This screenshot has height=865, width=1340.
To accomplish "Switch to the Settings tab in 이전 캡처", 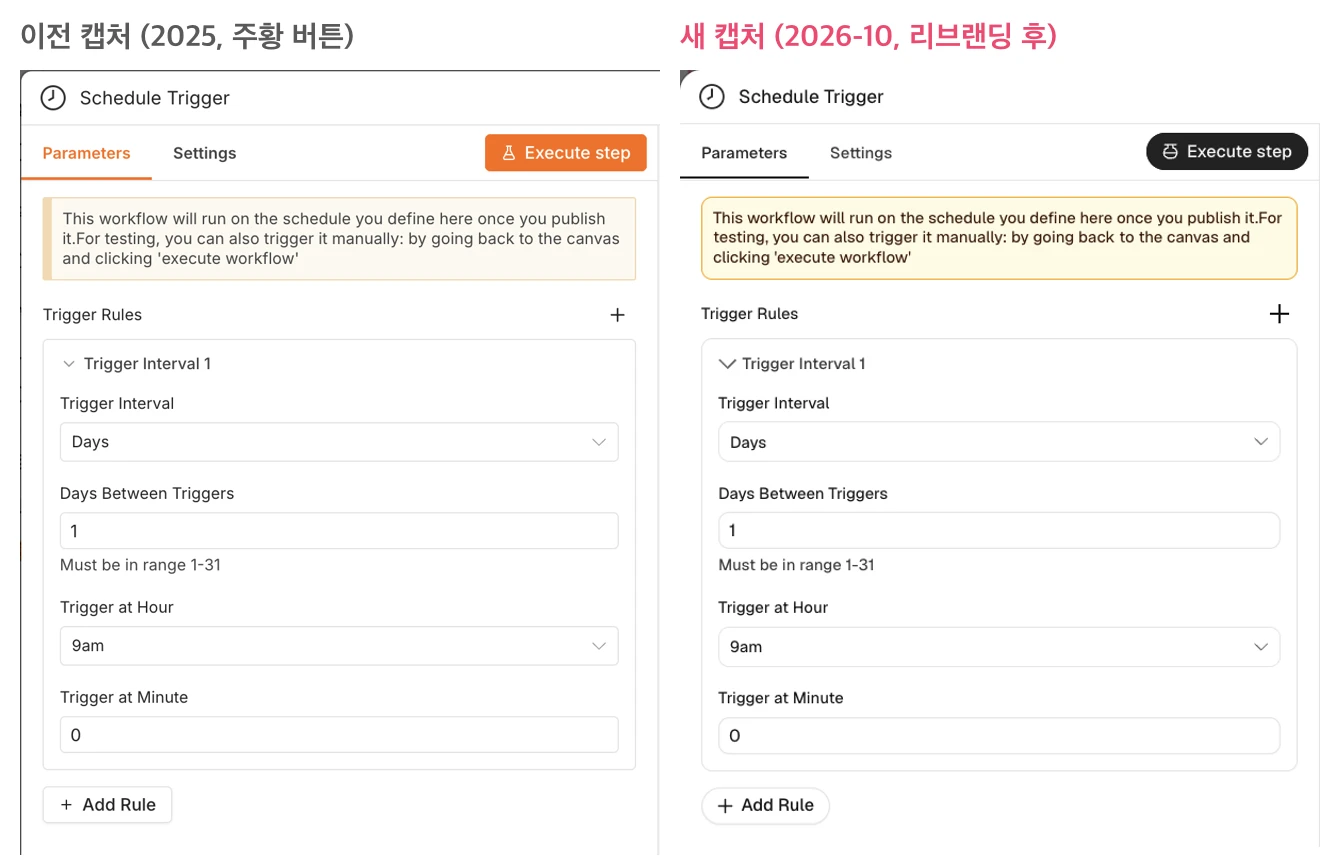I will (204, 153).
